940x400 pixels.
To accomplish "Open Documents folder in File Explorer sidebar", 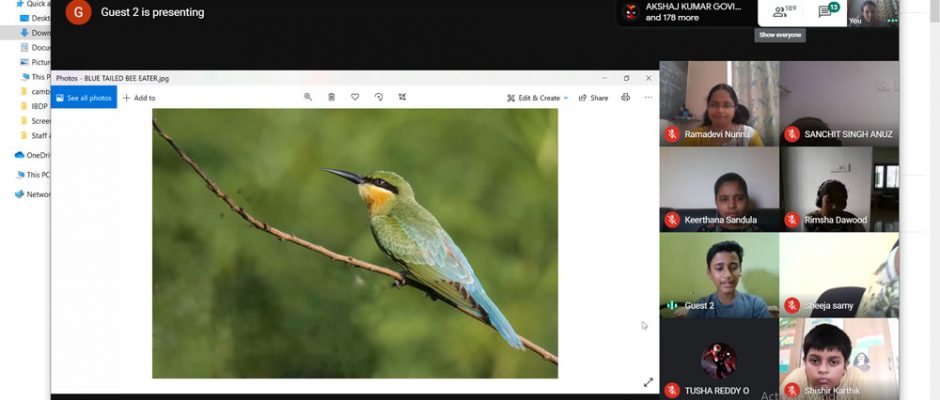I will (35, 47).
